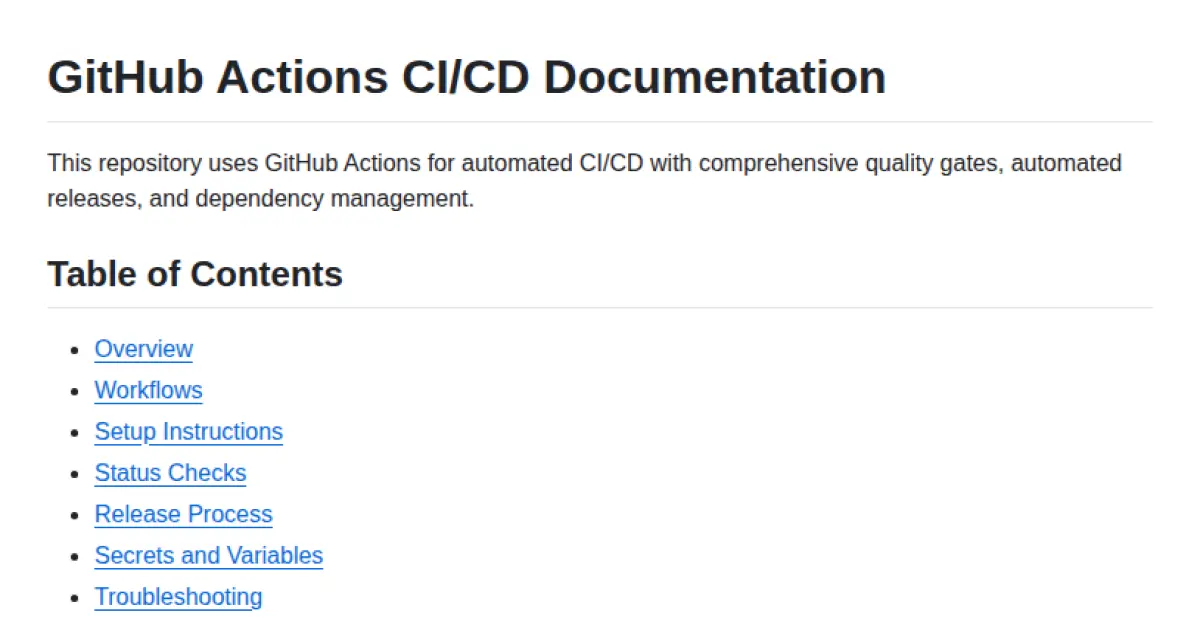Click the GitHub Actions CI/CD Documentation heading

click(x=466, y=78)
